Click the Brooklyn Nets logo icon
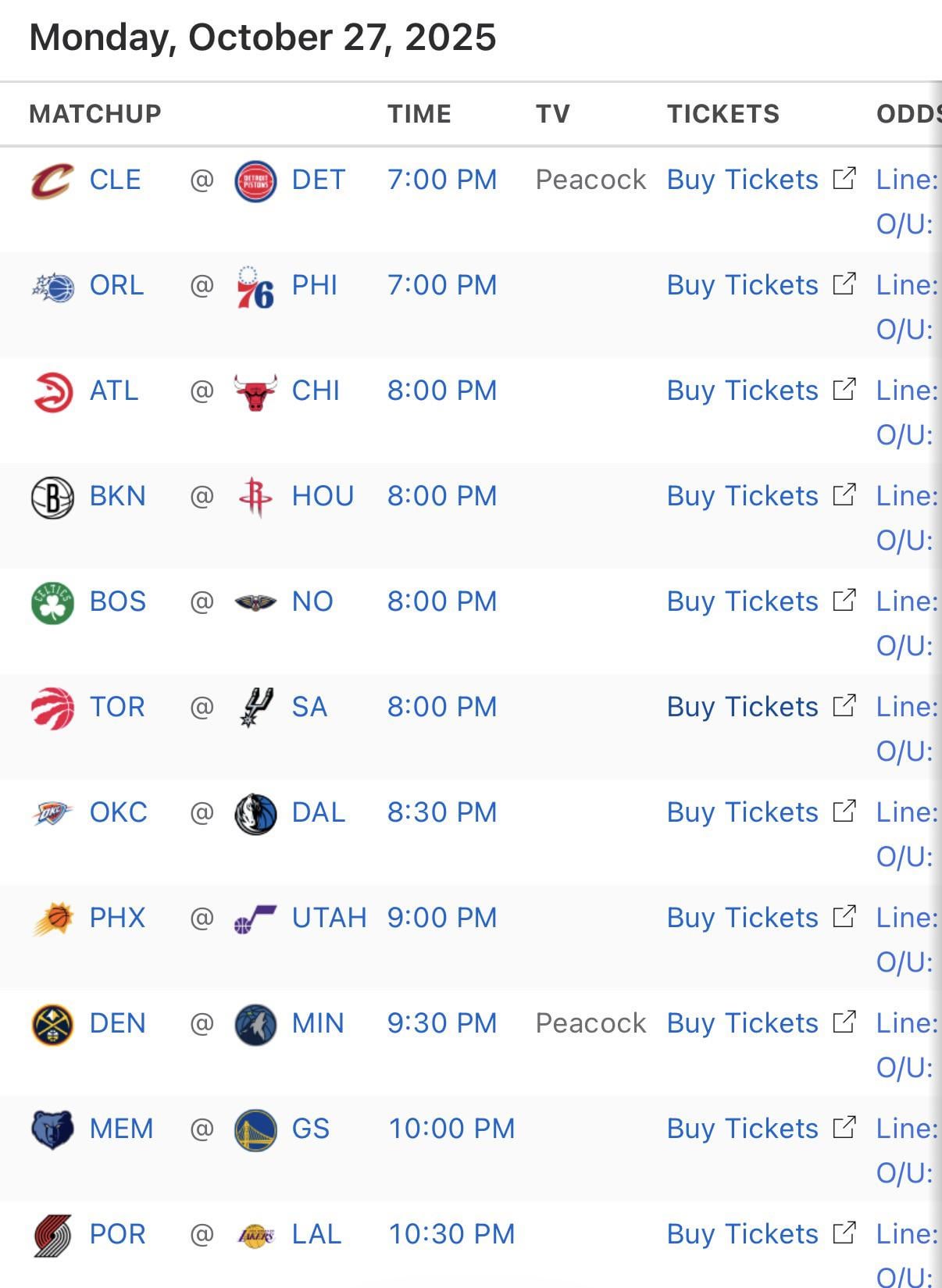 (x=52, y=498)
